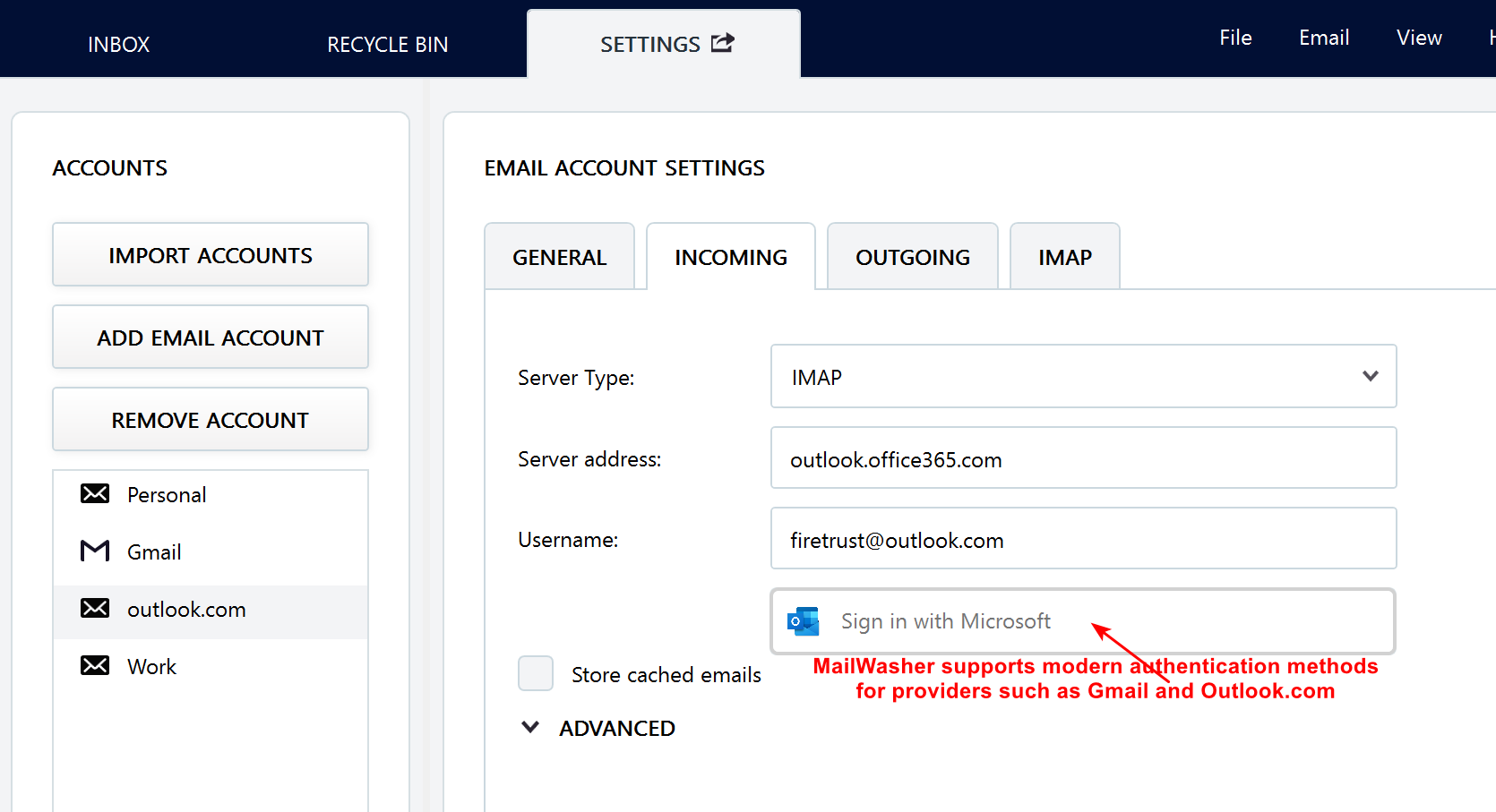Click the REMOVE ACCOUNT button
The width and height of the screenshot is (1496, 812).
pos(211,420)
